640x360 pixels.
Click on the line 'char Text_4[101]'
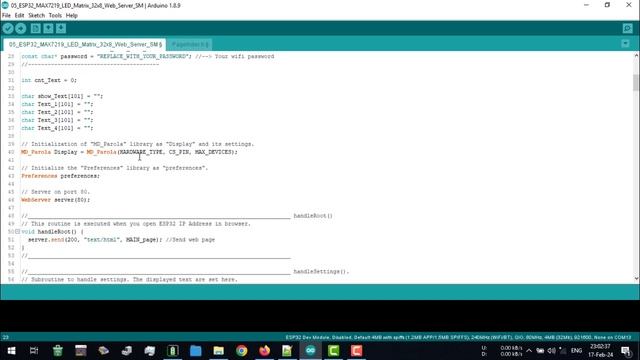(57, 128)
